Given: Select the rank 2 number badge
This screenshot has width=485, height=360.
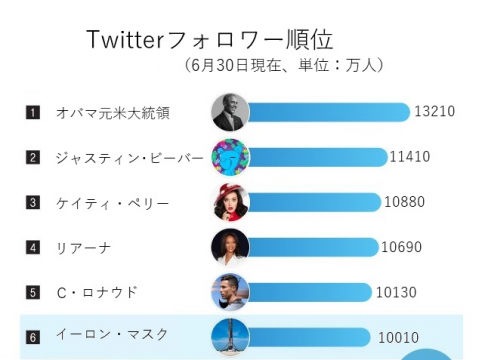Looking at the screenshot, I should click(x=33, y=157).
